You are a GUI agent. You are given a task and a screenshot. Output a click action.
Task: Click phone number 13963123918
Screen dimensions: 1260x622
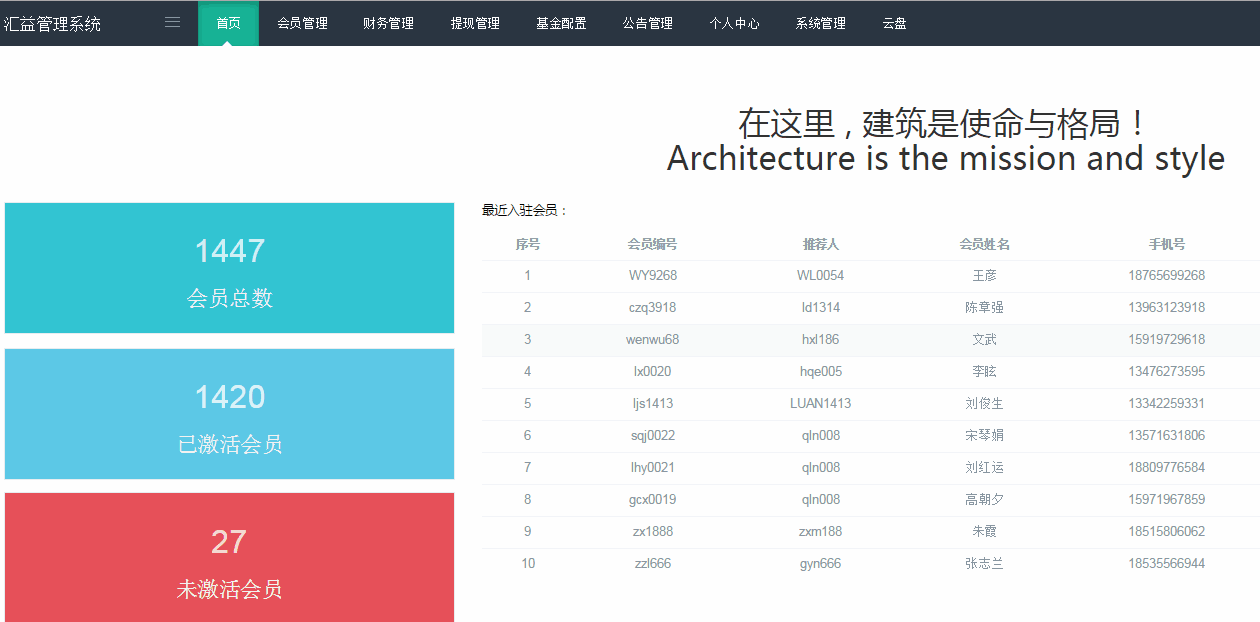[1167, 308]
